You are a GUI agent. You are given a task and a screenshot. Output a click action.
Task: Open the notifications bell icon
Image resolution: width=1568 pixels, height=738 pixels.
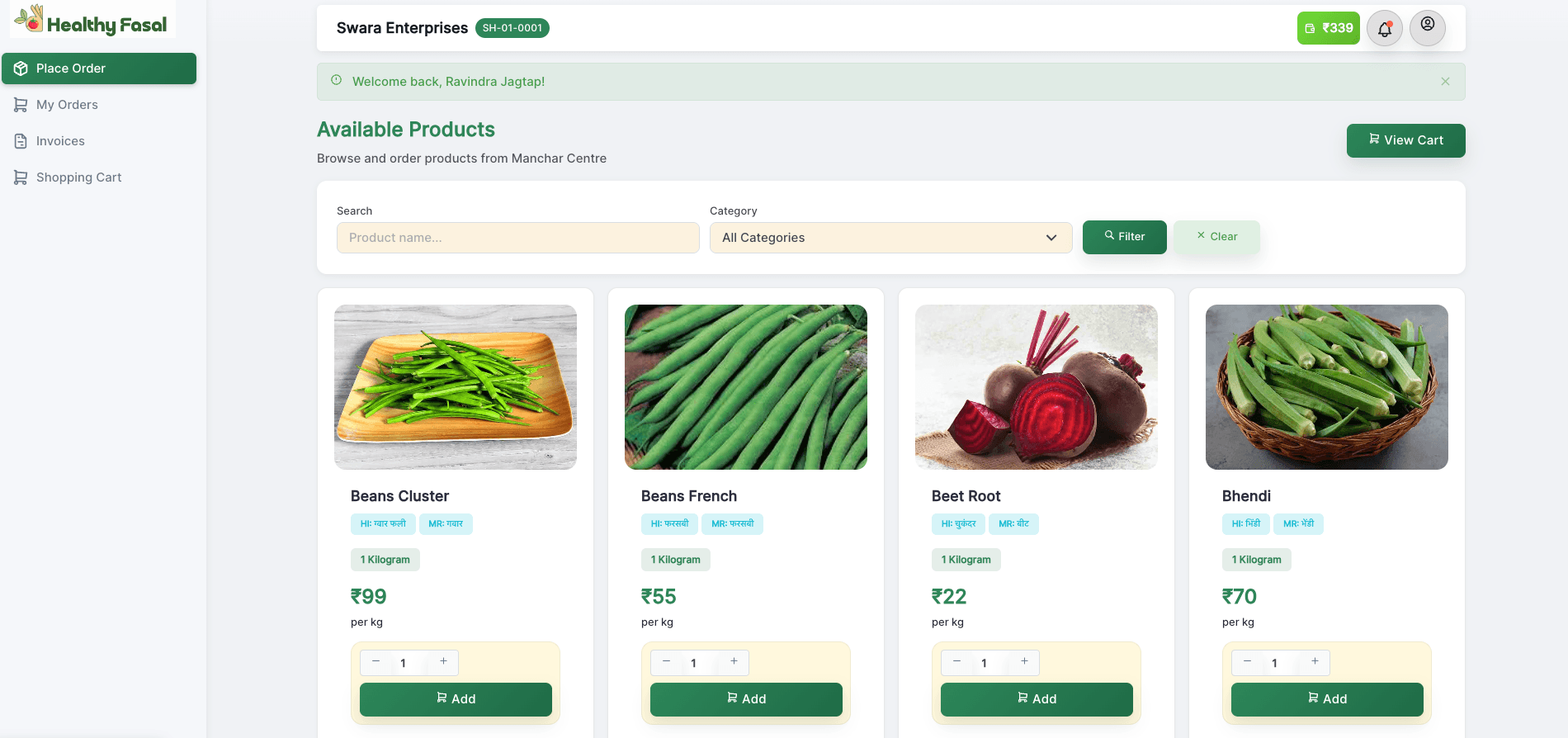click(1384, 29)
